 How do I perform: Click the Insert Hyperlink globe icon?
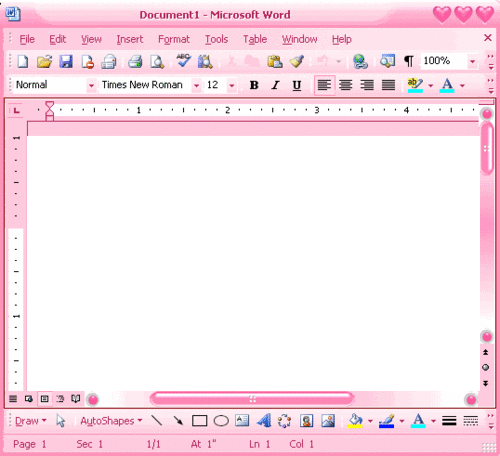[360, 62]
